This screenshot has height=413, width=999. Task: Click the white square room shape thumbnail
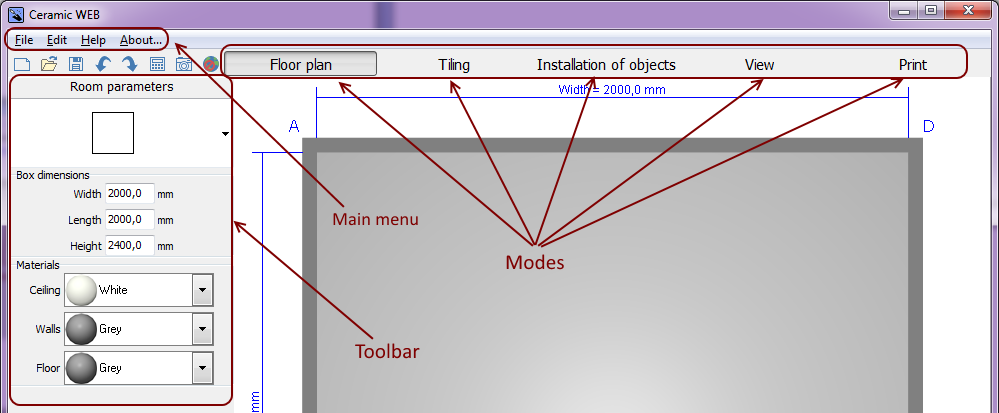[112, 133]
